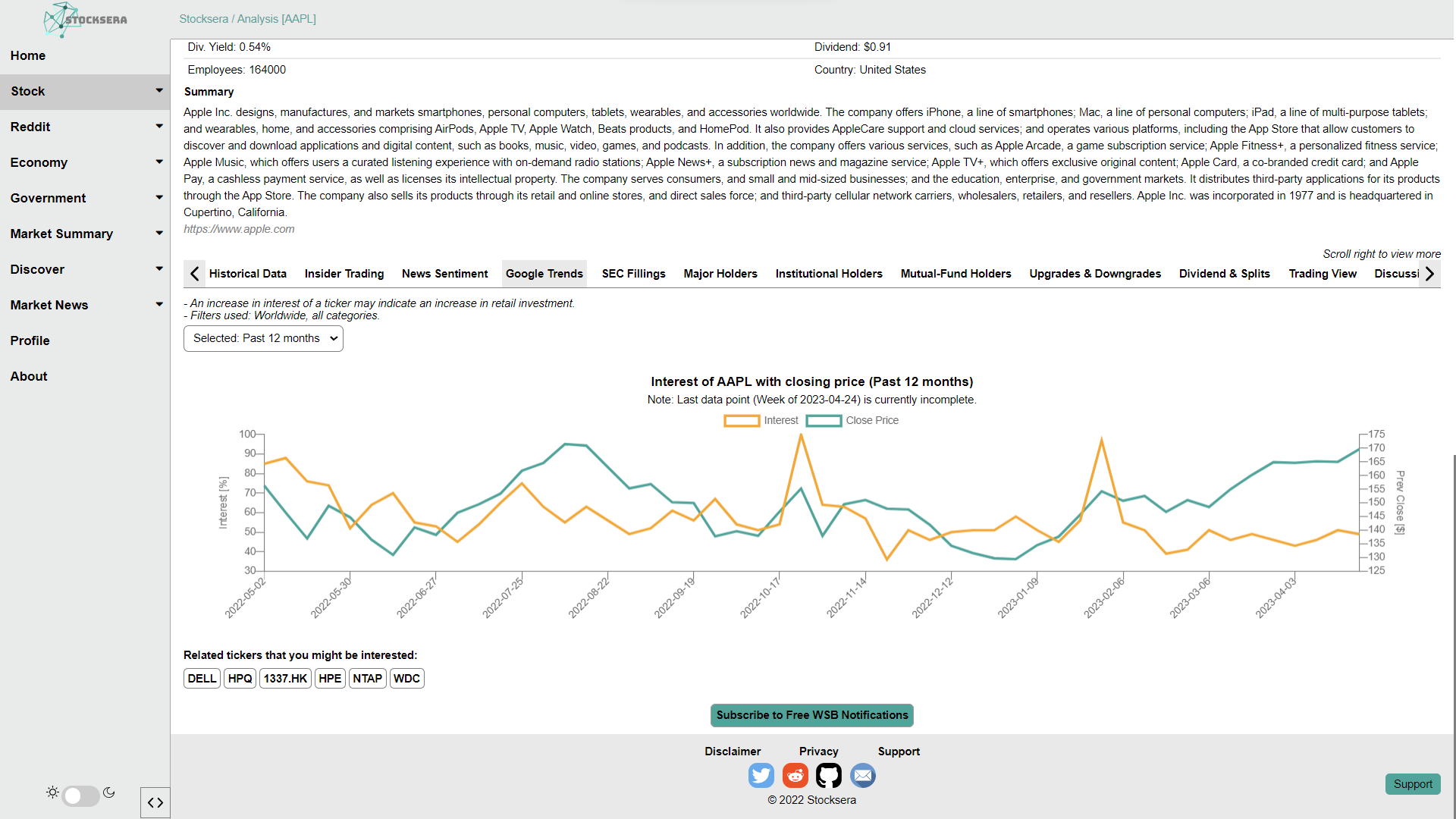Click the Twitter icon in footer
Image resolution: width=1456 pixels, height=819 pixels.
(761, 775)
